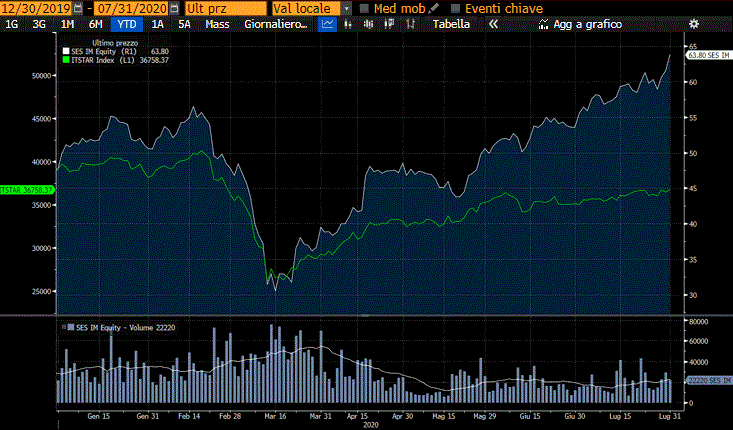The width and height of the screenshot is (733, 430).
Task: Click the Feb 14 date axis label
Action: tap(188, 416)
